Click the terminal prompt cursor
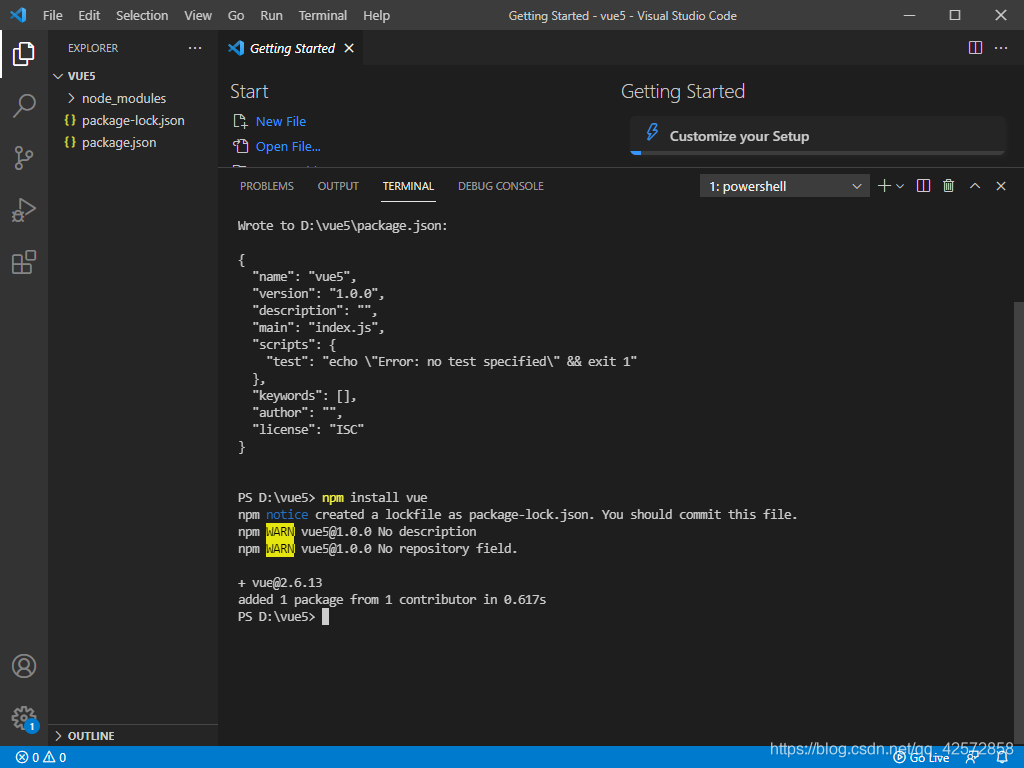Viewport: 1024px width, 768px height. pyautogui.click(x=325, y=617)
